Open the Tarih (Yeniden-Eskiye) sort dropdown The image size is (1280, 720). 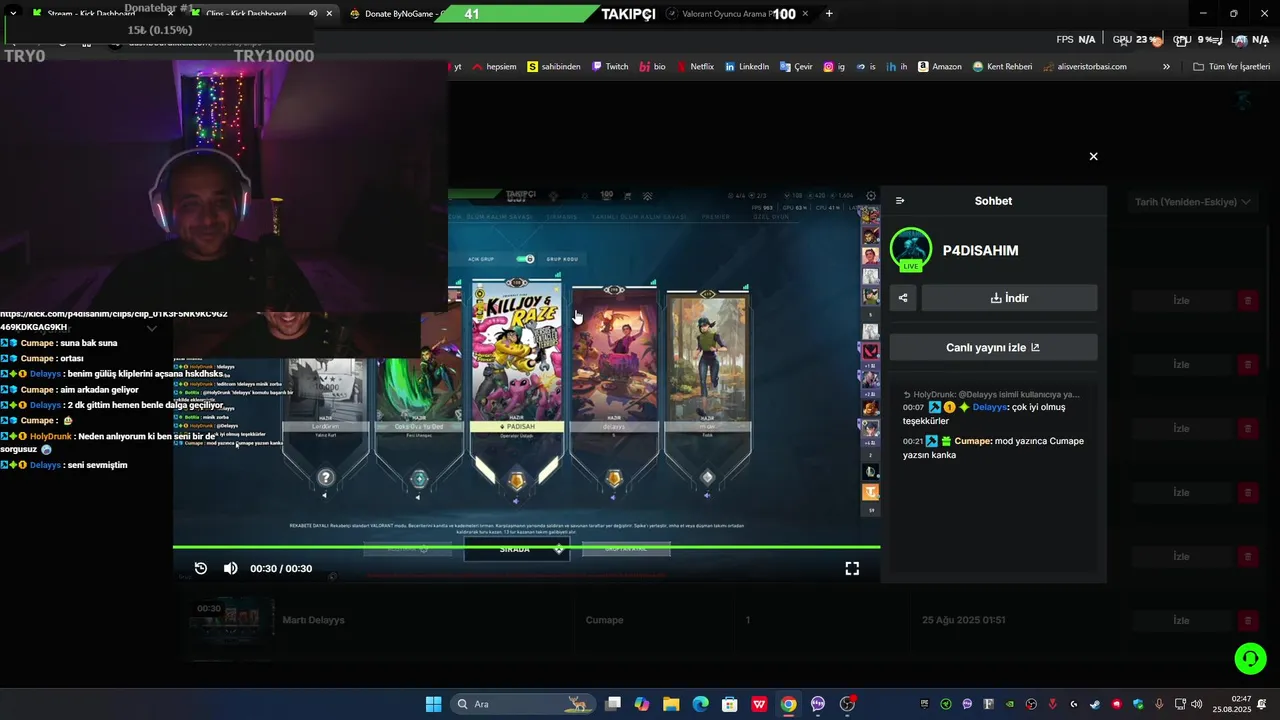pyautogui.click(x=1192, y=202)
